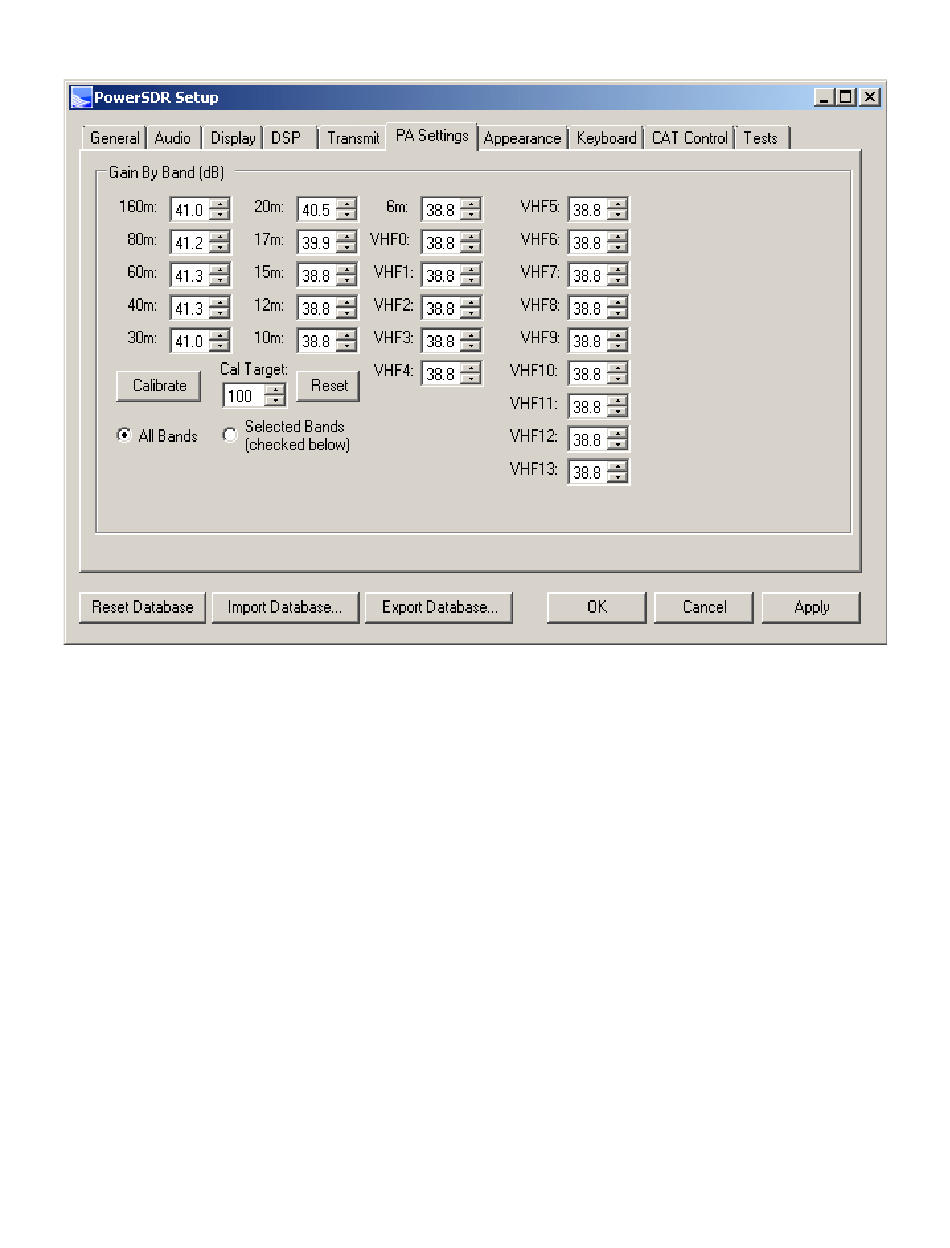Click the PowerSDR Setup title bar icon
950x1248 pixels.
click(81, 98)
